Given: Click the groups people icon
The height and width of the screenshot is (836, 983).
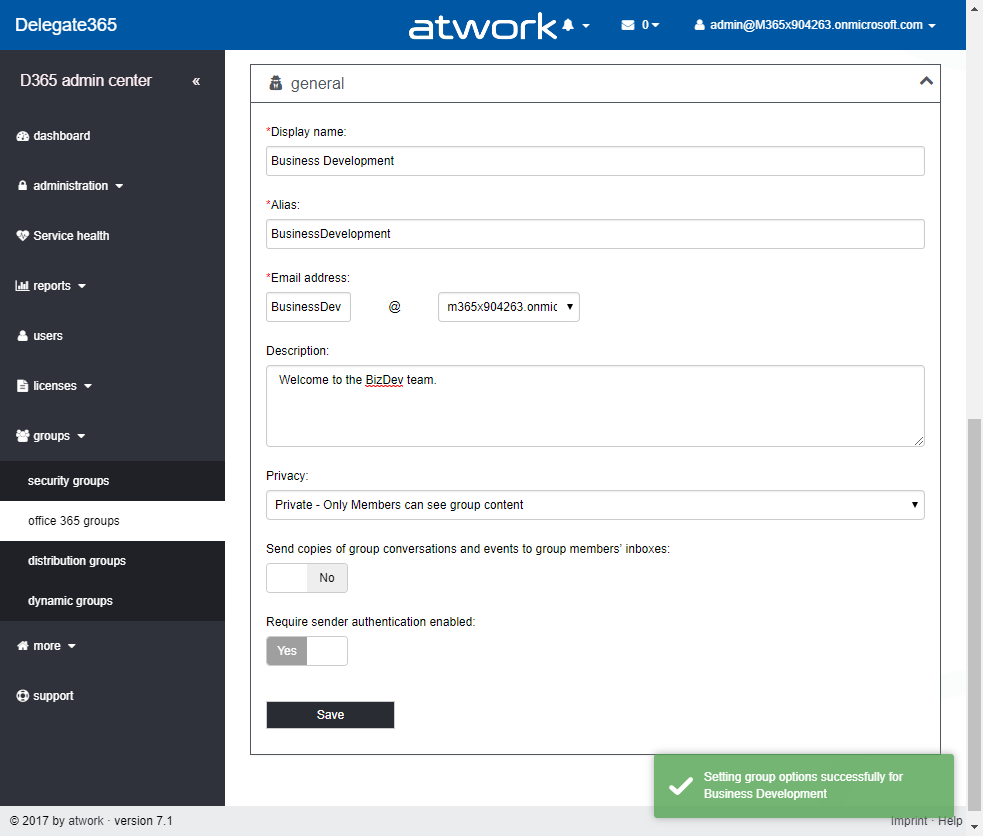Looking at the screenshot, I should pos(23,436).
